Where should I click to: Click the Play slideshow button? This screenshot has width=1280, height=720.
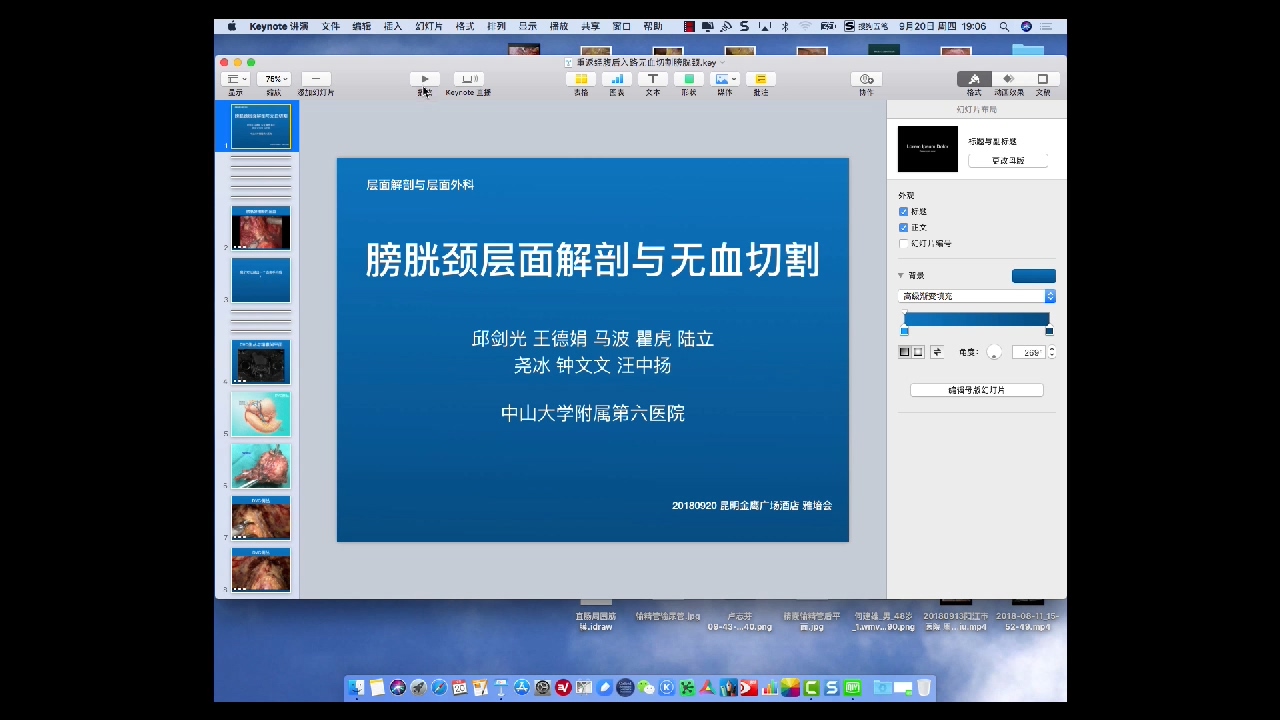pos(425,79)
